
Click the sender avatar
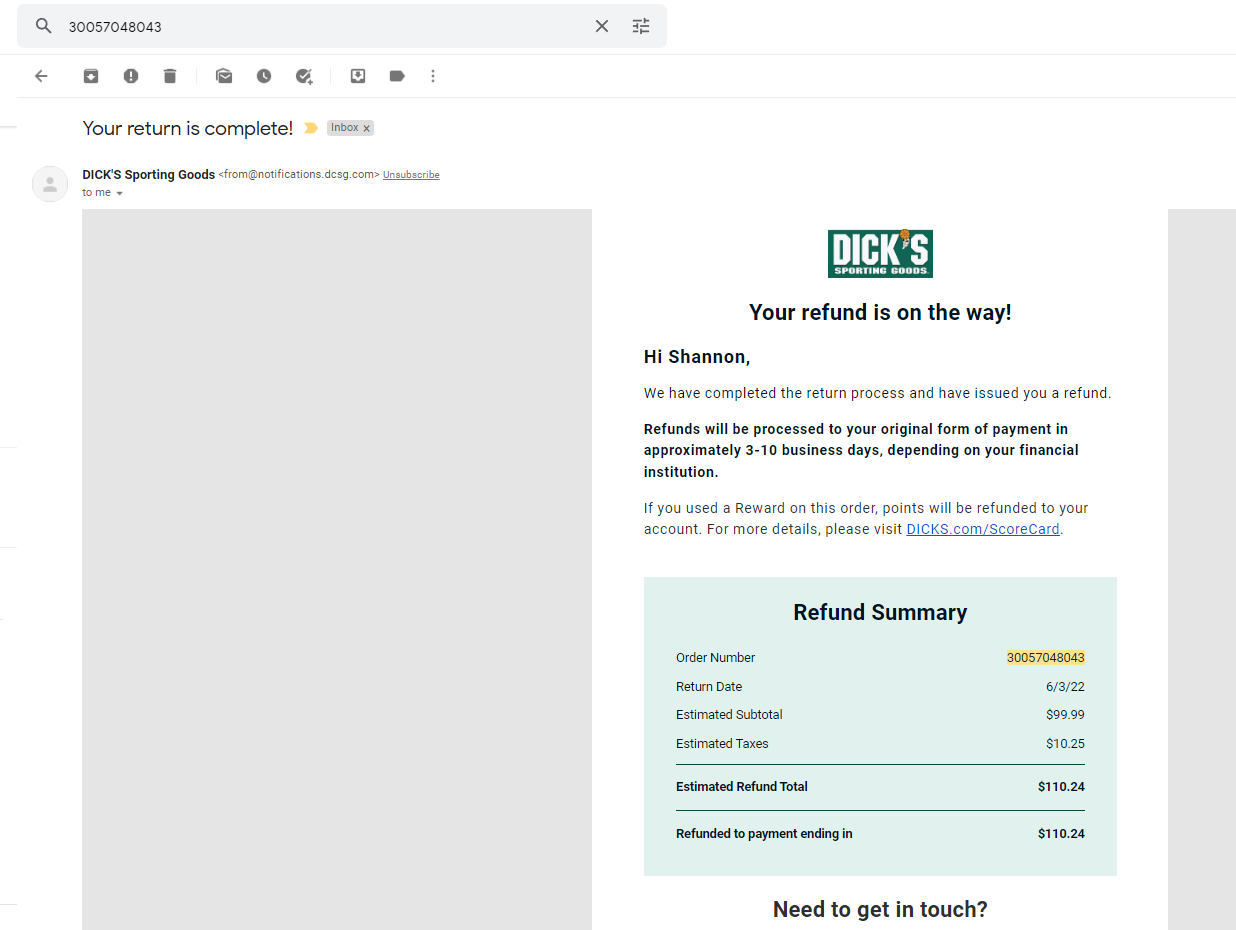coord(50,184)
